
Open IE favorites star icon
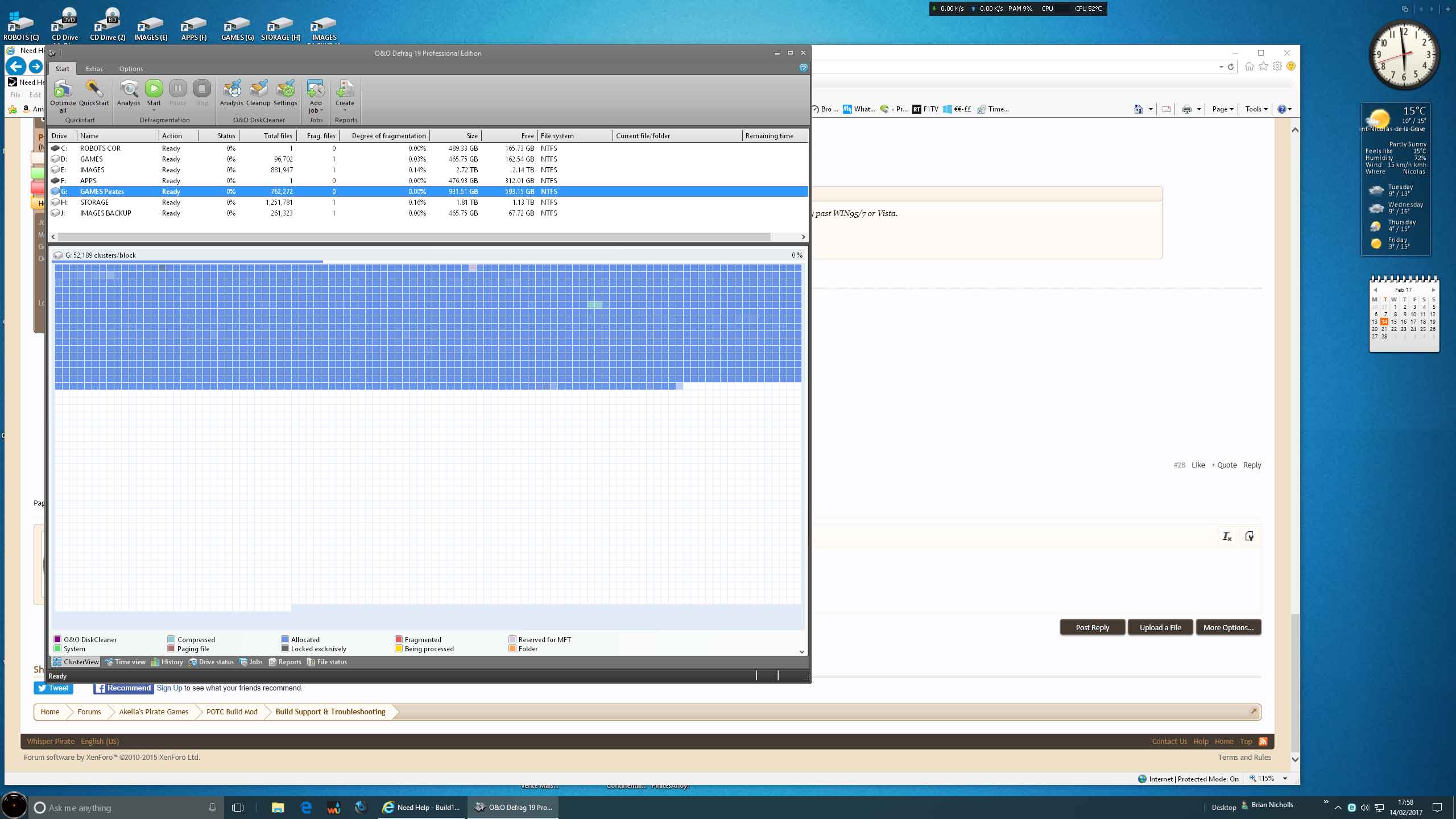point(1264,67)
